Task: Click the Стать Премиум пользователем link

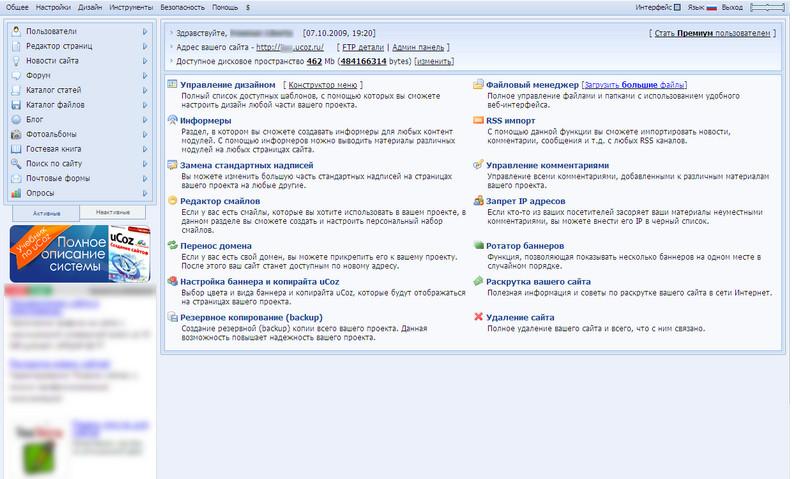Action: coord(712,33)
